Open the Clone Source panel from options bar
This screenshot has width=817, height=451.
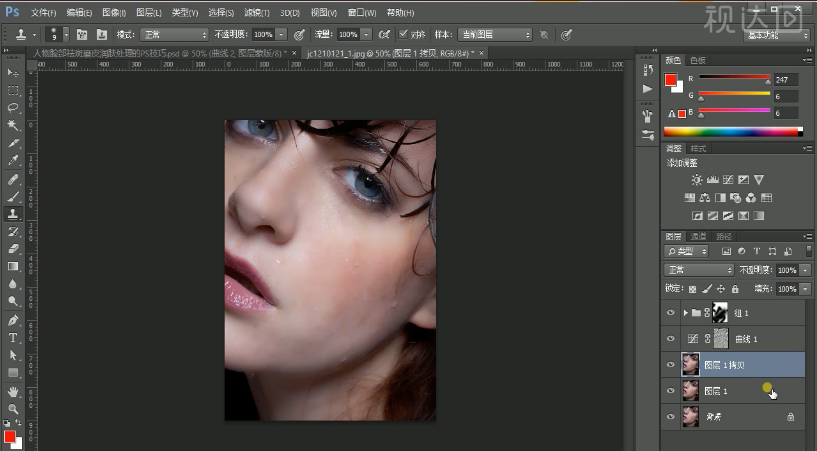102,34
